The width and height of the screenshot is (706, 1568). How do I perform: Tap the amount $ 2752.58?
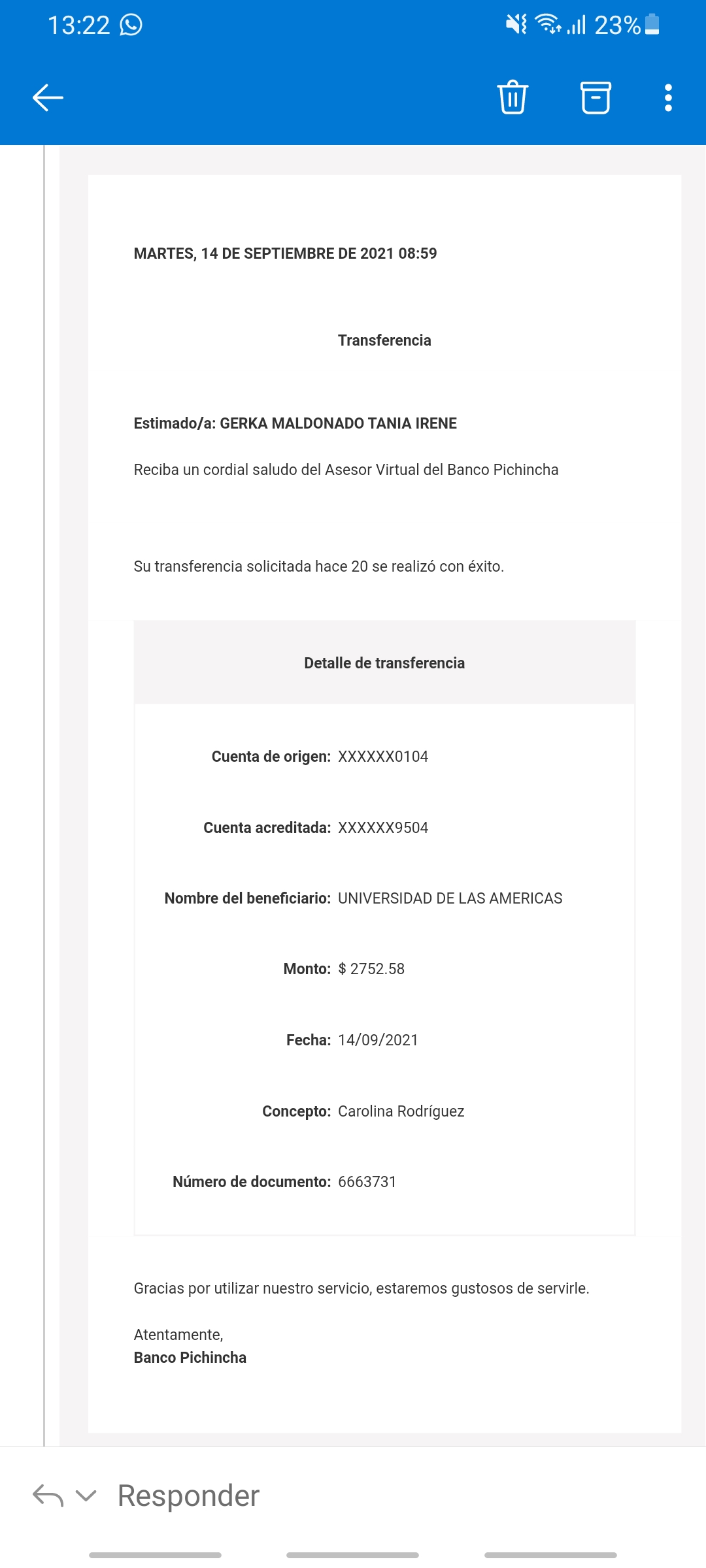(x=371, y=969)
